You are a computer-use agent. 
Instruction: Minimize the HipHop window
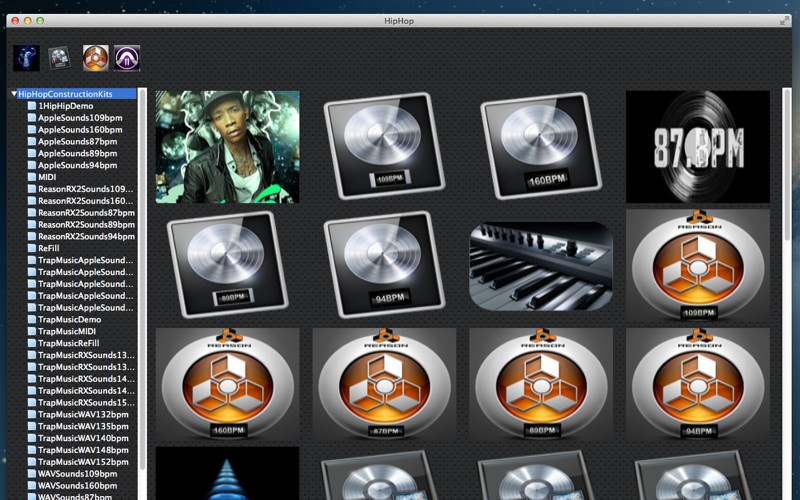[28, 21]
